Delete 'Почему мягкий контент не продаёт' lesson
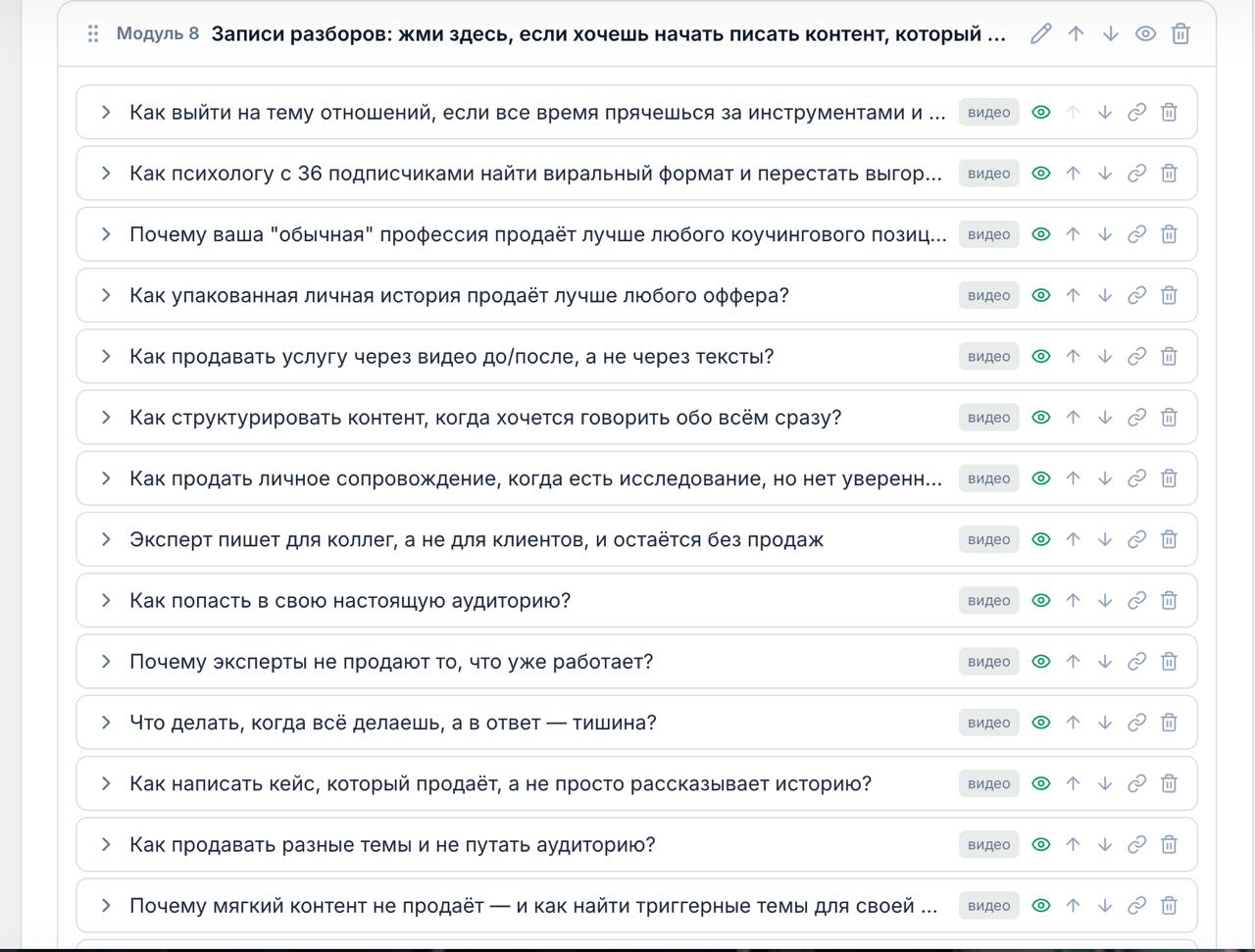Screen dimensions: 1255x952 tap(1169, 906)
